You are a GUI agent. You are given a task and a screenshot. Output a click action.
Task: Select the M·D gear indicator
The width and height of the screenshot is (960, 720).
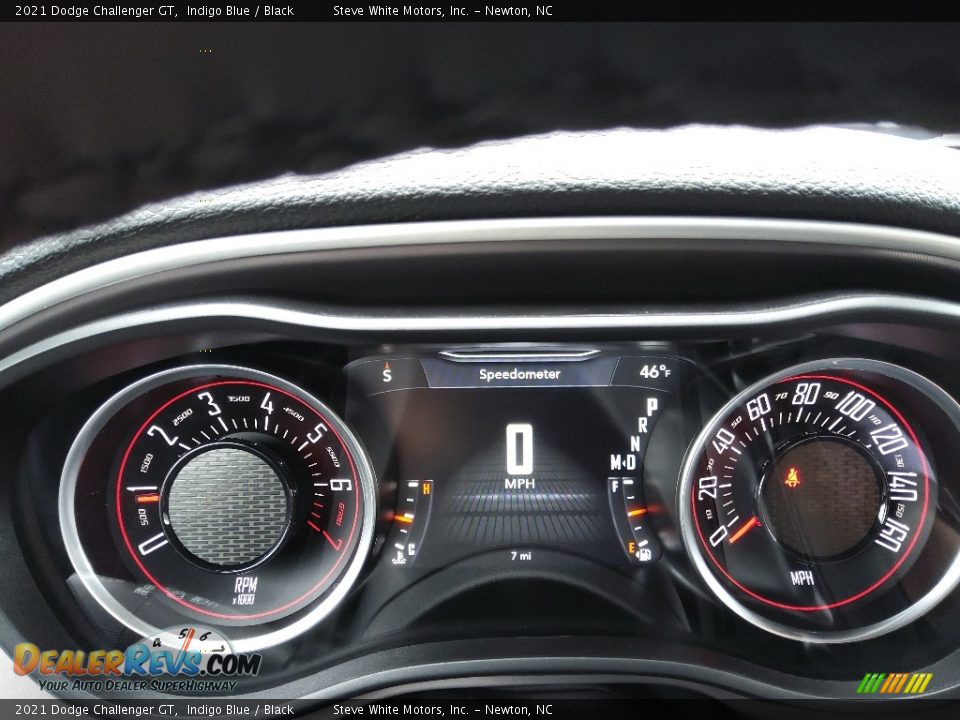coord(623,462)
